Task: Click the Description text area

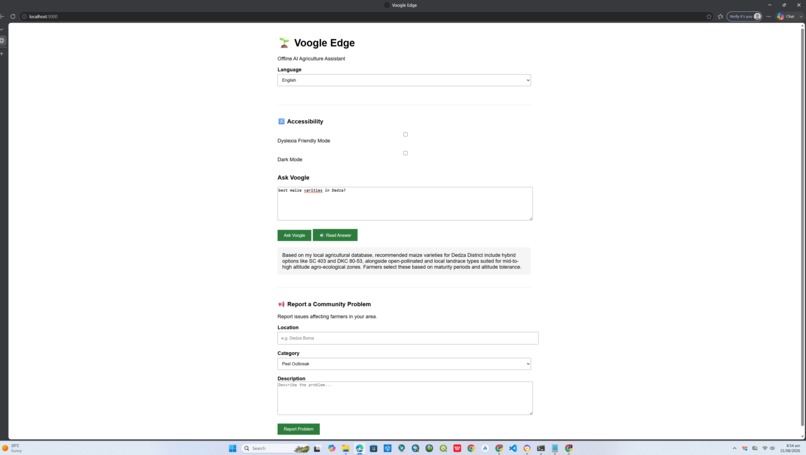Action: pyautogui.click(x=405, y=398)
